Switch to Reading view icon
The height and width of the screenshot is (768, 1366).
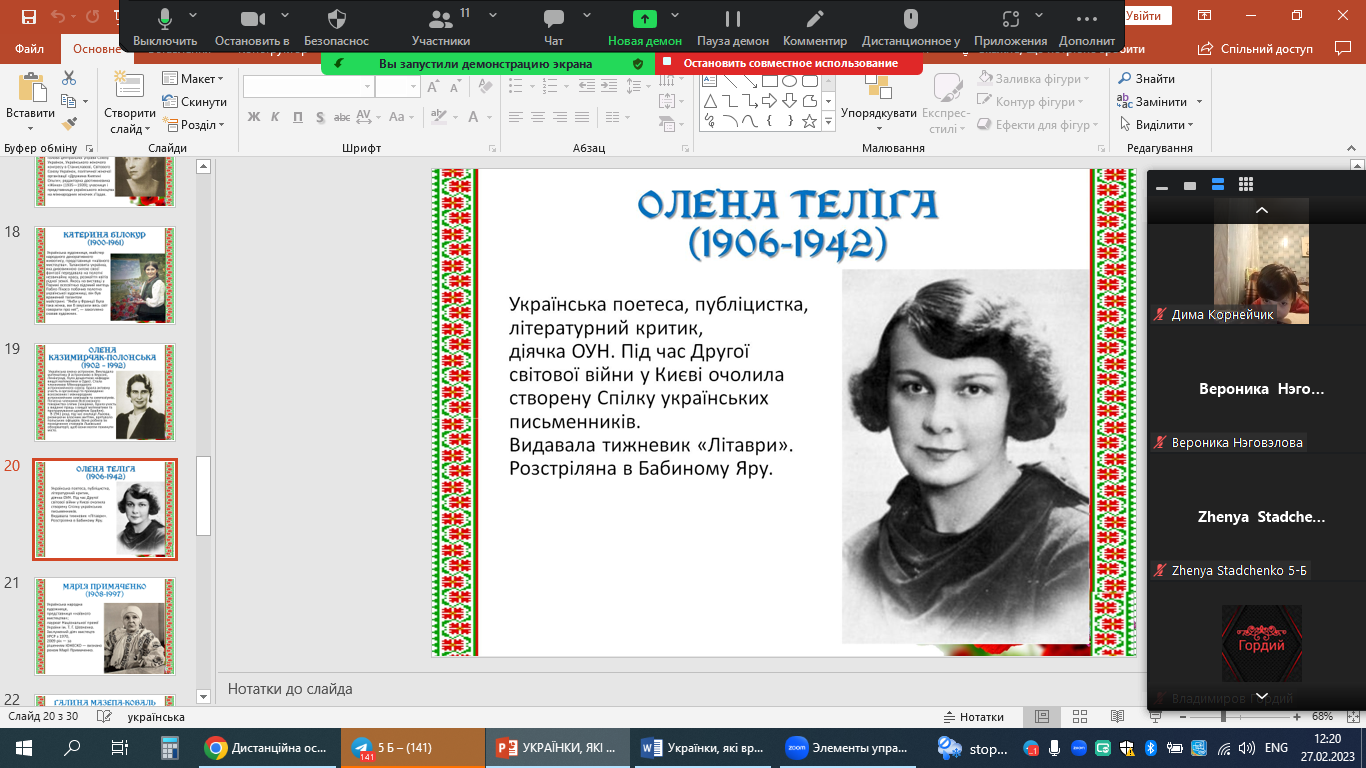click(1116, 717)
